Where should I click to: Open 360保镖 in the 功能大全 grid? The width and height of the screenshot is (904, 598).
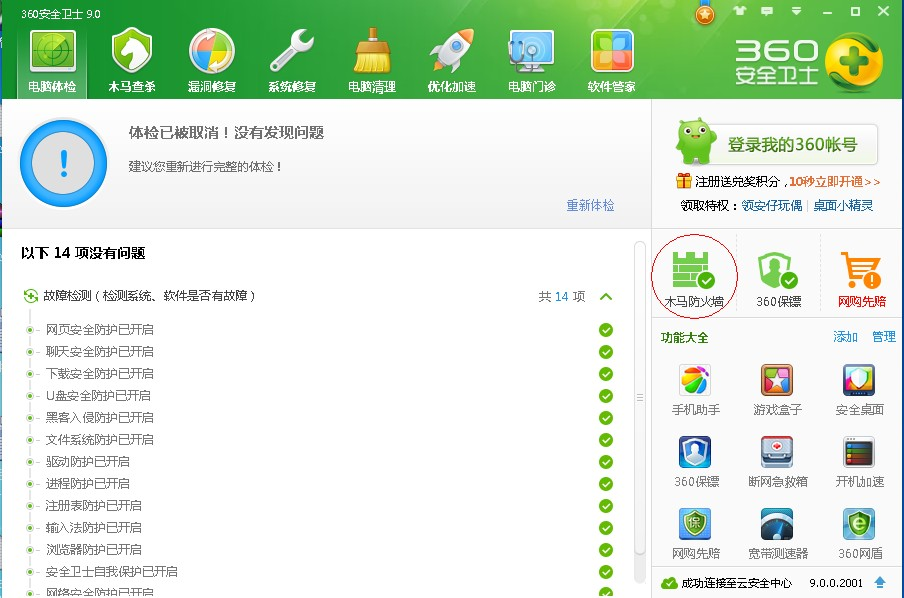coord(695,462)
